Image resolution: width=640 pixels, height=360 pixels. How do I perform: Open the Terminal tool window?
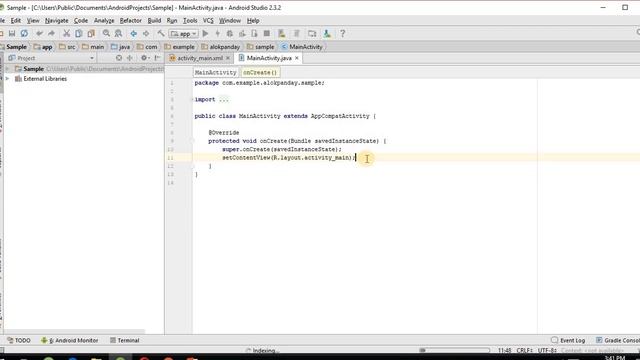124,340
